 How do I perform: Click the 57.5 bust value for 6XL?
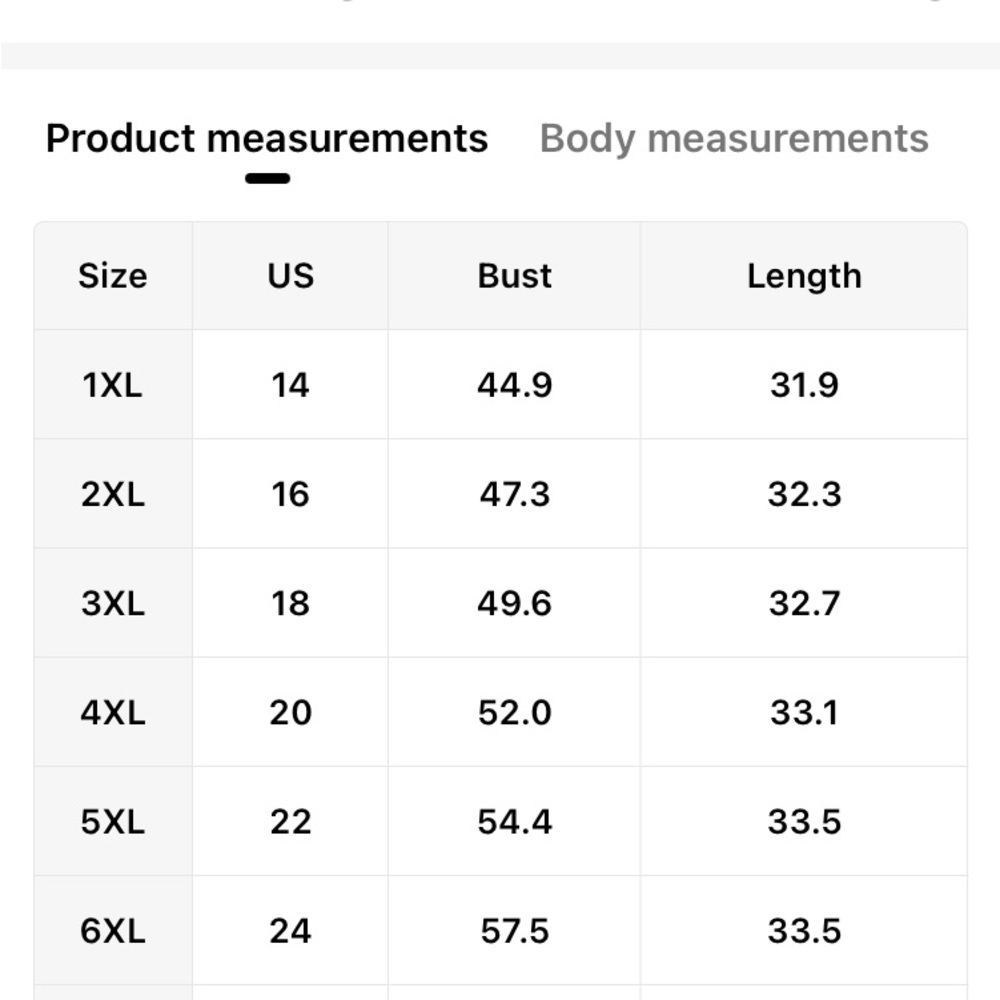click(514, 931)
